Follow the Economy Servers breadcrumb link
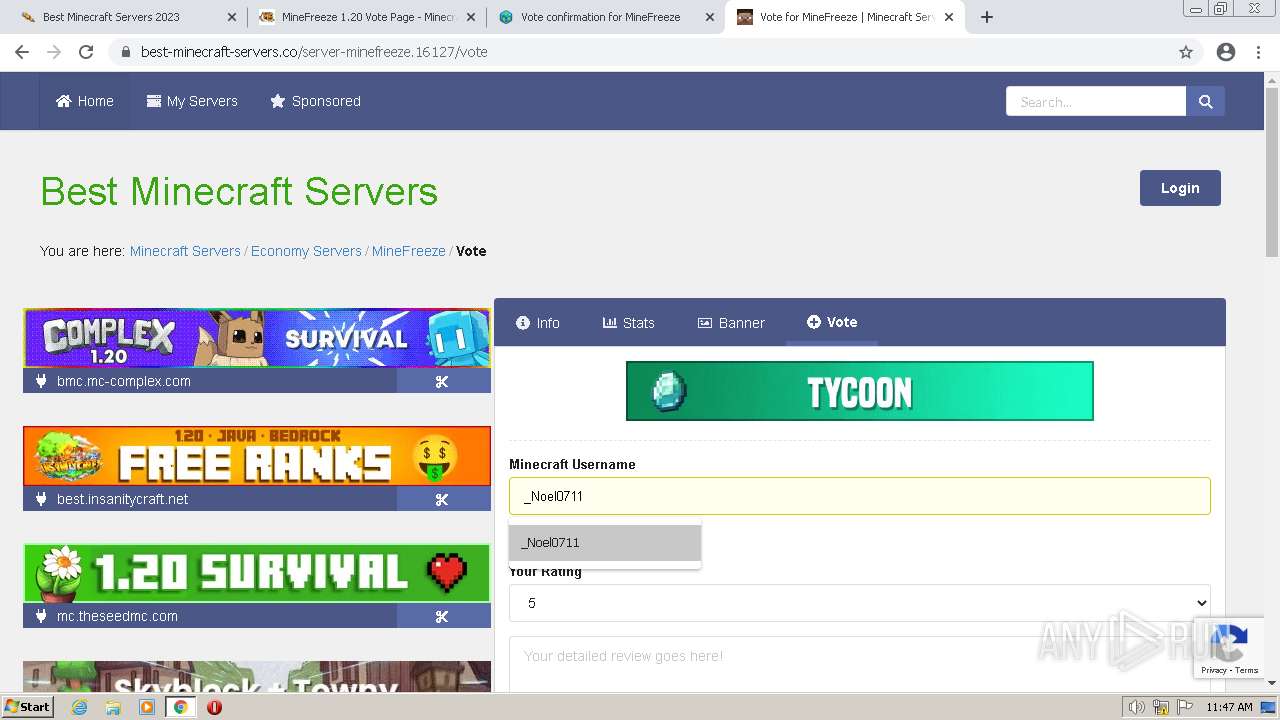The width and height of the screenshot is (1280, 720). tap(306, 251)
